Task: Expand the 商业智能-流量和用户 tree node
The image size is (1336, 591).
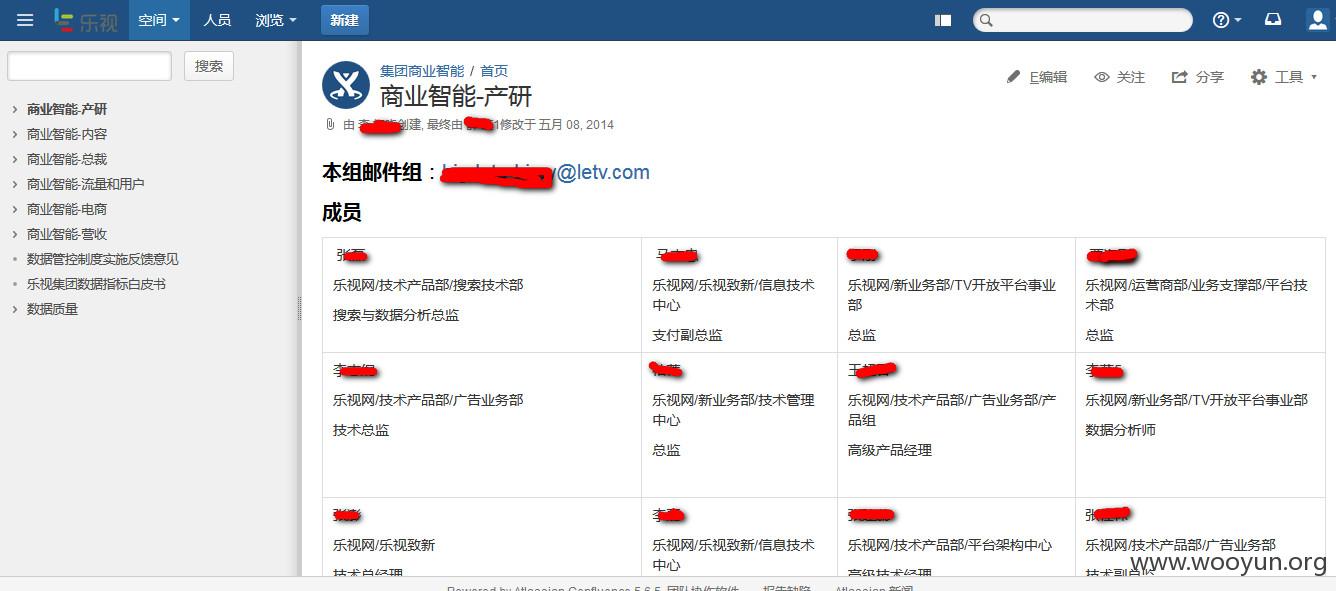Action: 14,184
